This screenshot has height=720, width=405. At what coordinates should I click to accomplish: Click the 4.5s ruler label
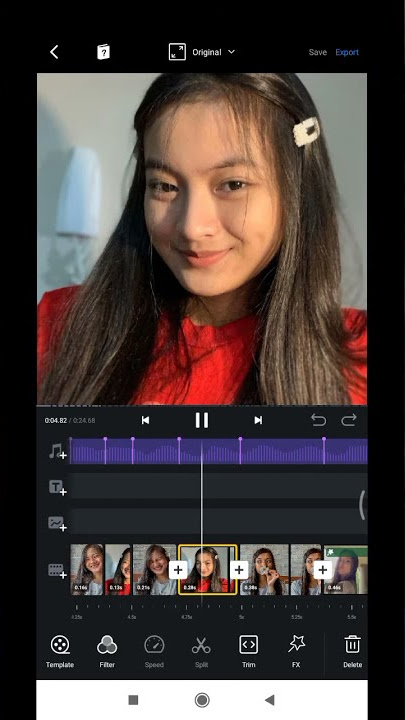tap(132, 617)
